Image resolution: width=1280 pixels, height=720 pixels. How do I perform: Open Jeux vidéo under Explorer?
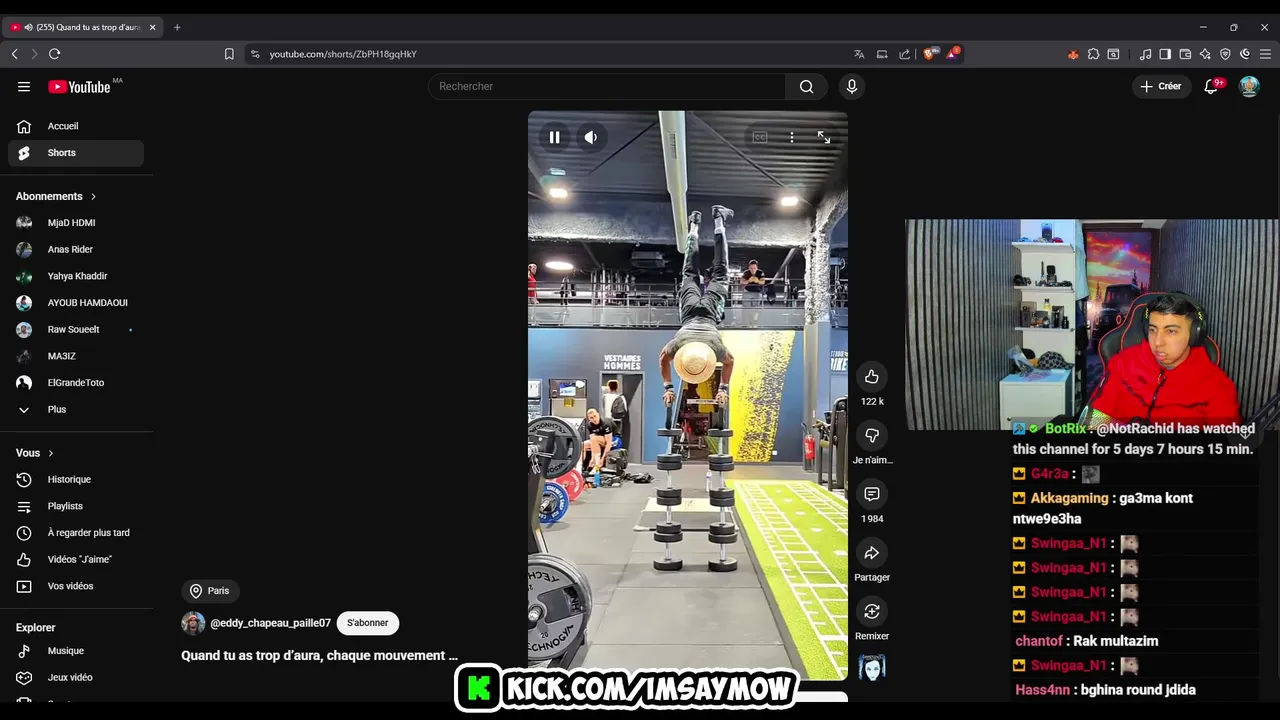76,677
